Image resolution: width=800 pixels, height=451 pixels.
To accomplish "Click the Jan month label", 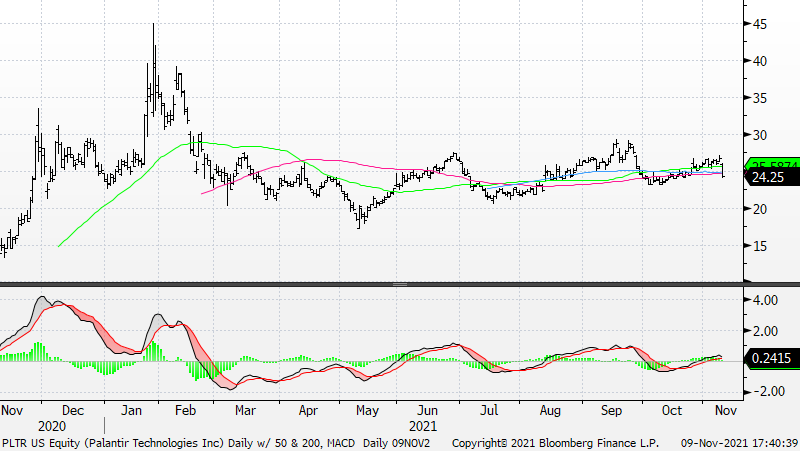I will coord(131,411).
